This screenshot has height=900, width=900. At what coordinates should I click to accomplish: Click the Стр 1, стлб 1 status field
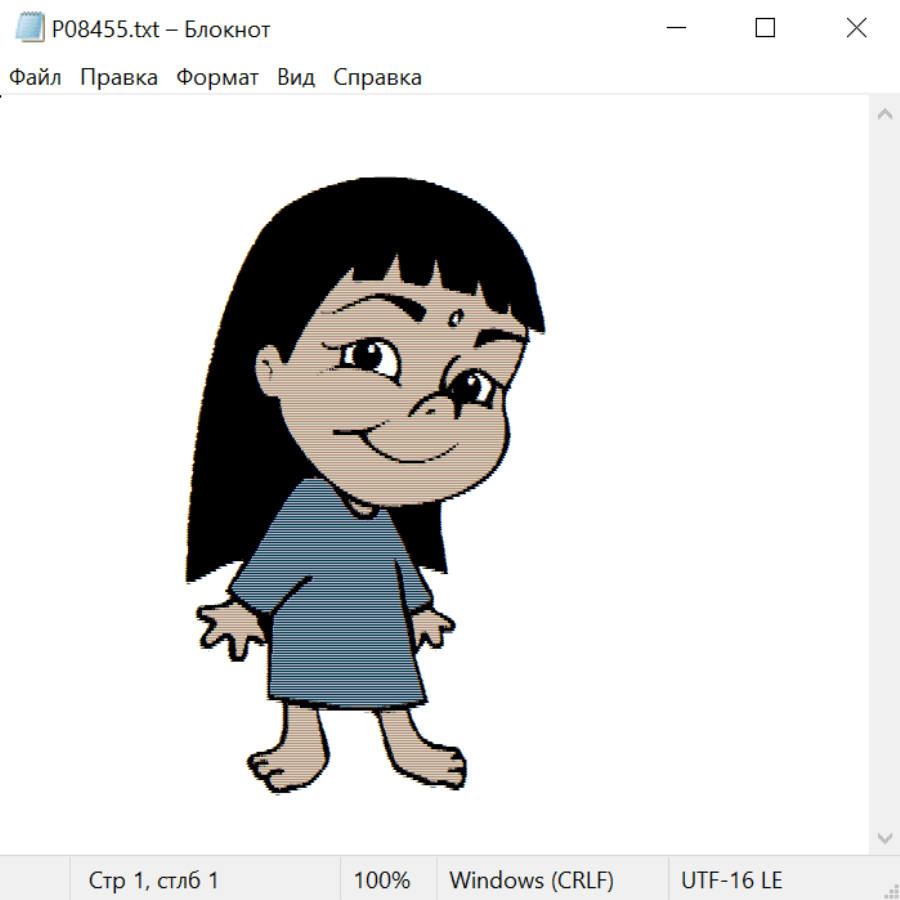[x=154, y=880]
